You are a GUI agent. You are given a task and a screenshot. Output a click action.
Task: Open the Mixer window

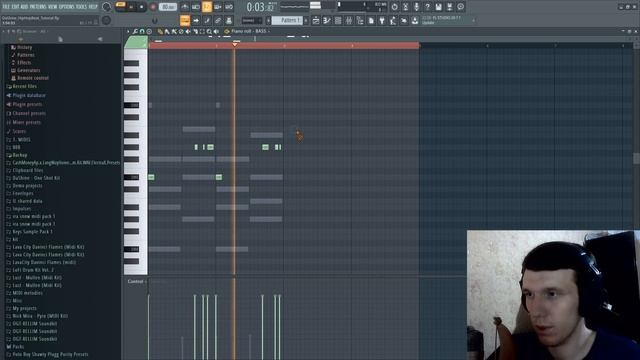[x=349, y=20]
